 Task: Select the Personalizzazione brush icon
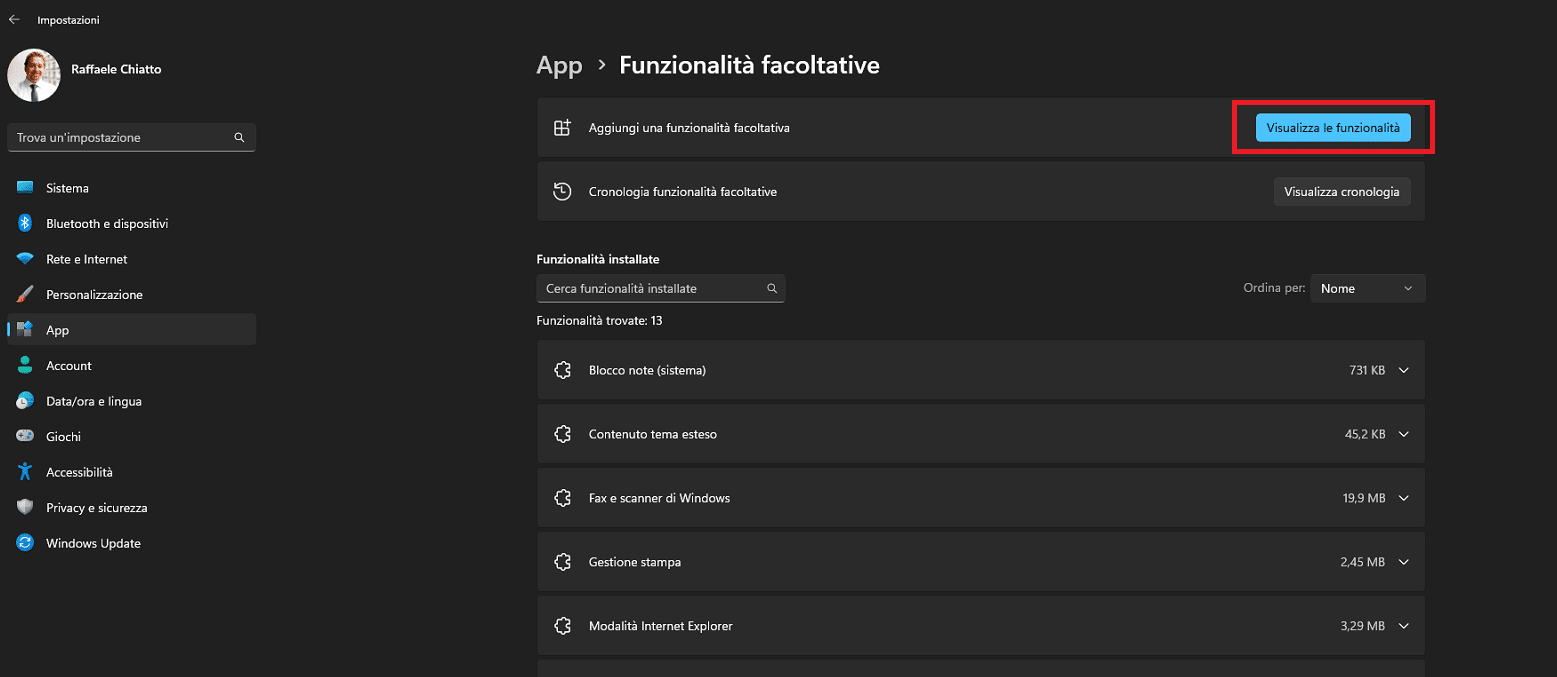pos(25,294)
